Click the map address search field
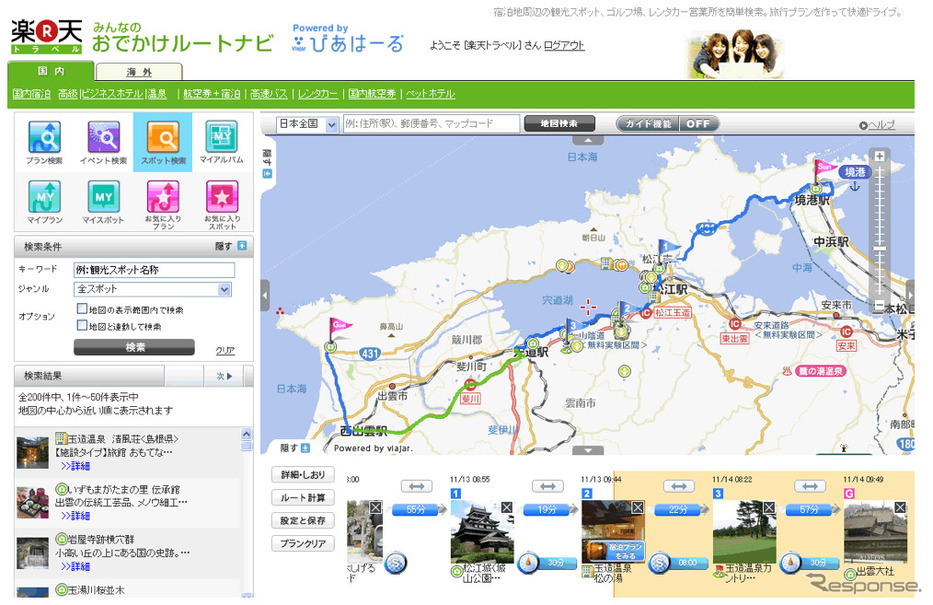Screen dimensions: 933x605 pyautogui.click(x=431, y=124)
